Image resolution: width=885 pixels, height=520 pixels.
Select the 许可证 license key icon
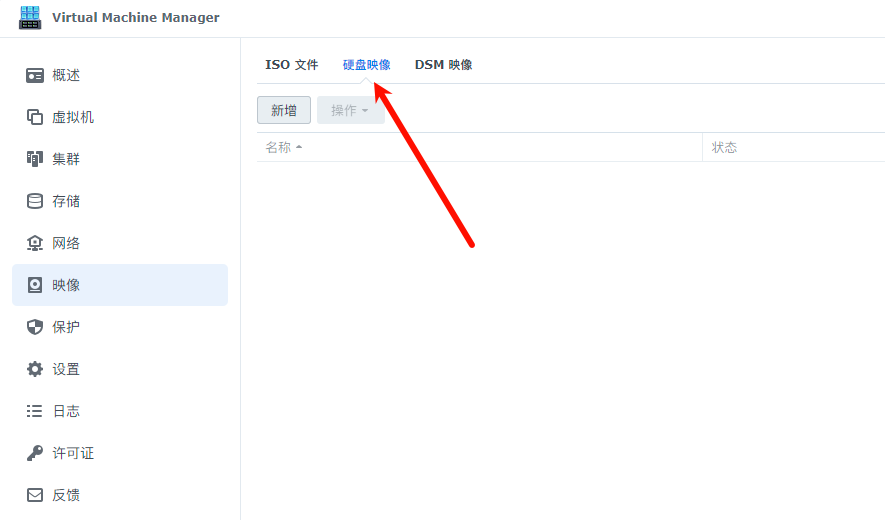point(35,453)
